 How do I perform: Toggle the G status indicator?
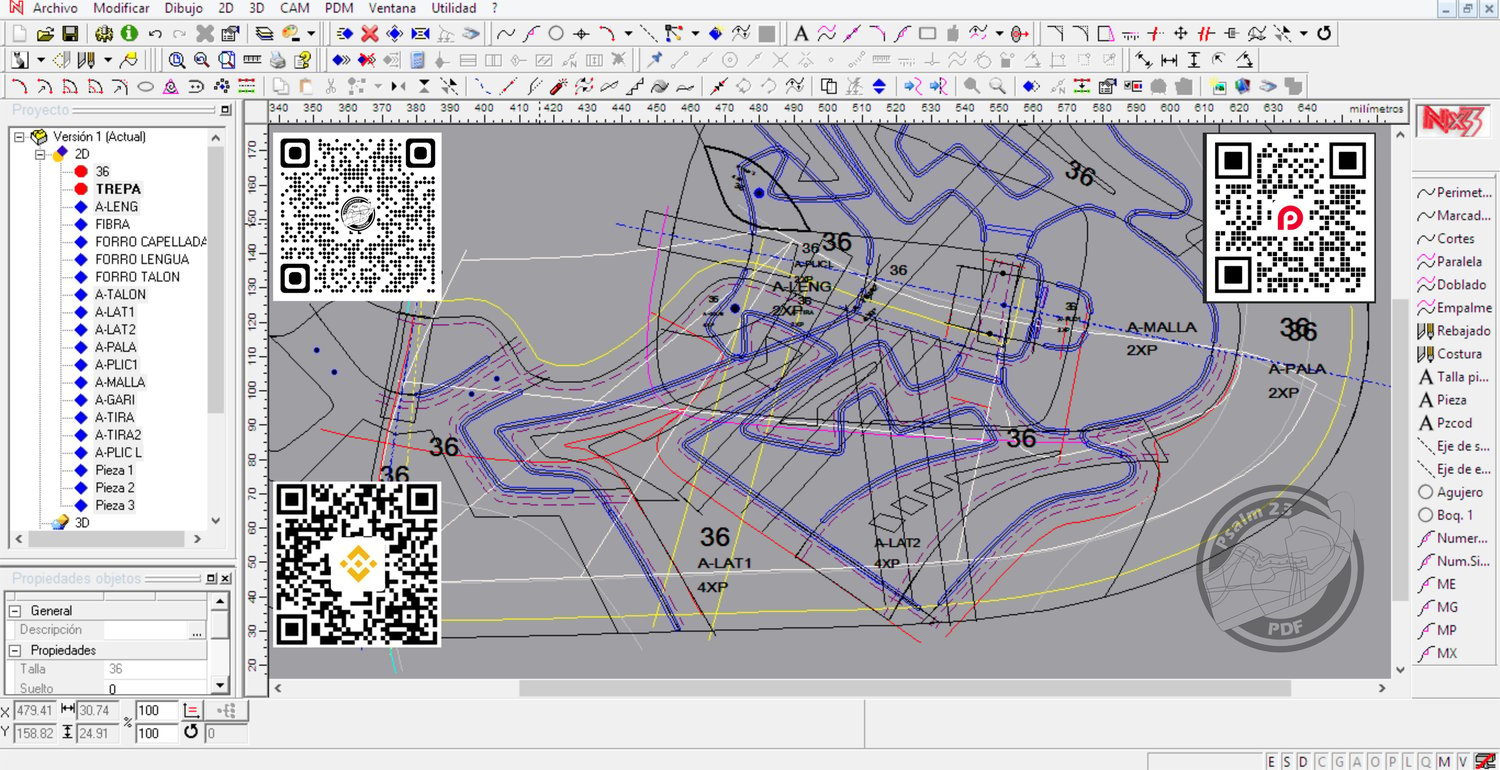(1339, 761)
